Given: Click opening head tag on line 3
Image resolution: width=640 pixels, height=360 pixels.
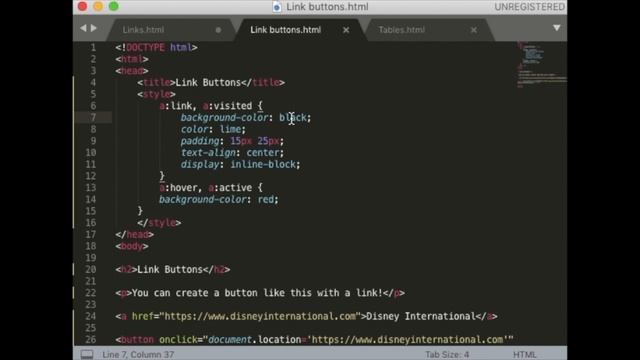Looking at the screenshot, I should pos(132,71).
